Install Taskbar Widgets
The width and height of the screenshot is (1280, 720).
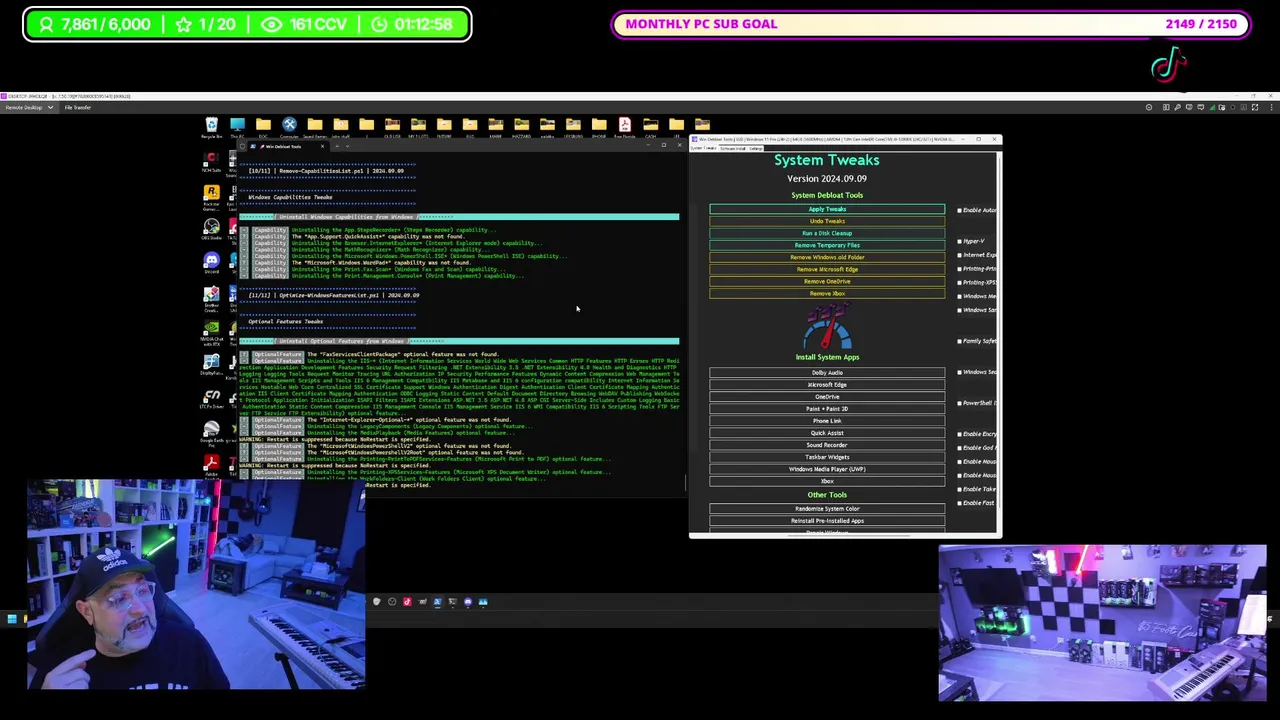(827, 457)
